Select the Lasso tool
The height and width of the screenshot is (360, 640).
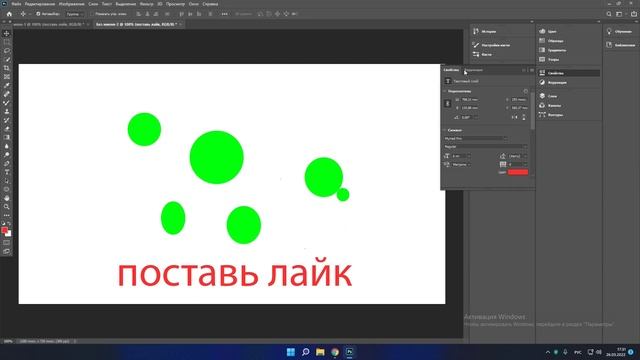[x=7, y=51]
